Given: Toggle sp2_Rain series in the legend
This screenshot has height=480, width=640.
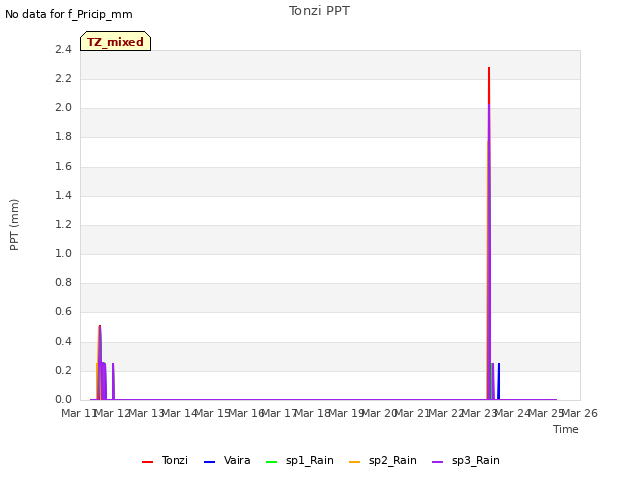Looking at the screenshot, I should pos(383,460).
